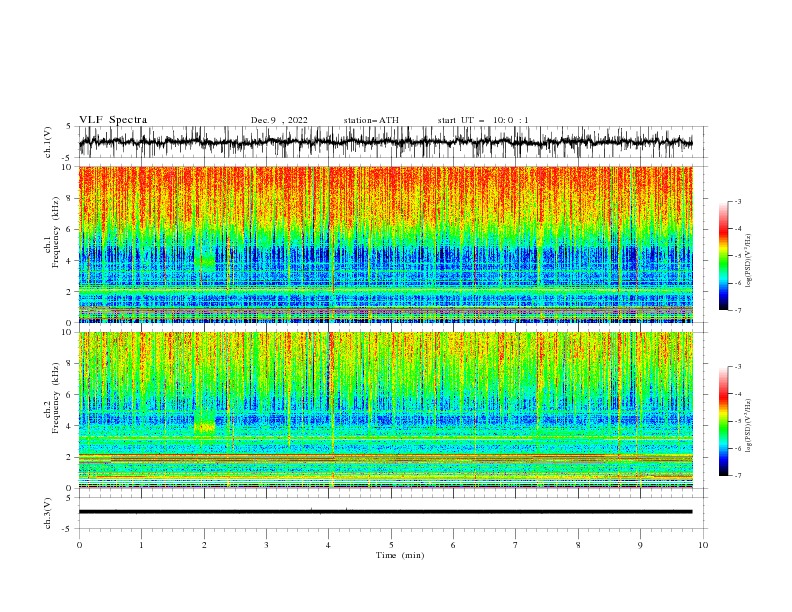
Task: Click the "station=ATH" header text
Action: [x=371, y=120]
